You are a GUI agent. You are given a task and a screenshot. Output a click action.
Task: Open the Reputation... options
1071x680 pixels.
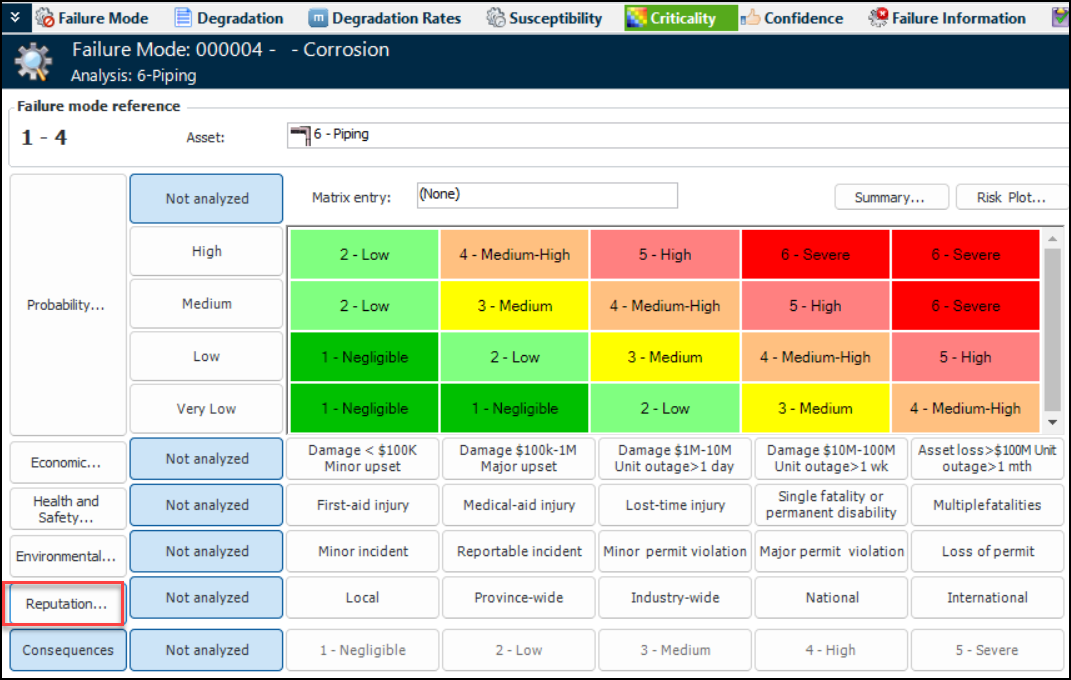tap(66, 604)
